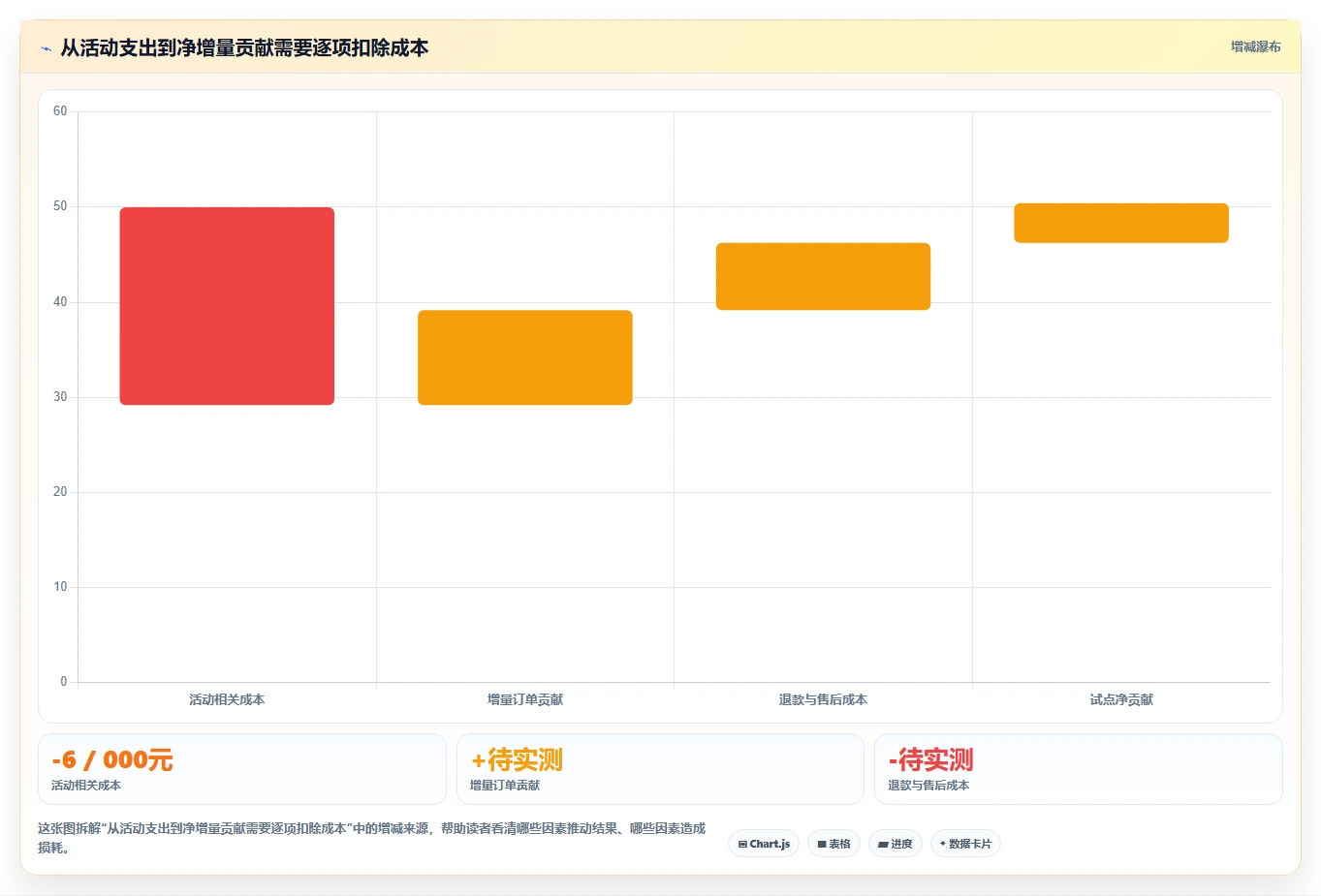
Task: Click the y-axis value 30
Action: (60, 397)
